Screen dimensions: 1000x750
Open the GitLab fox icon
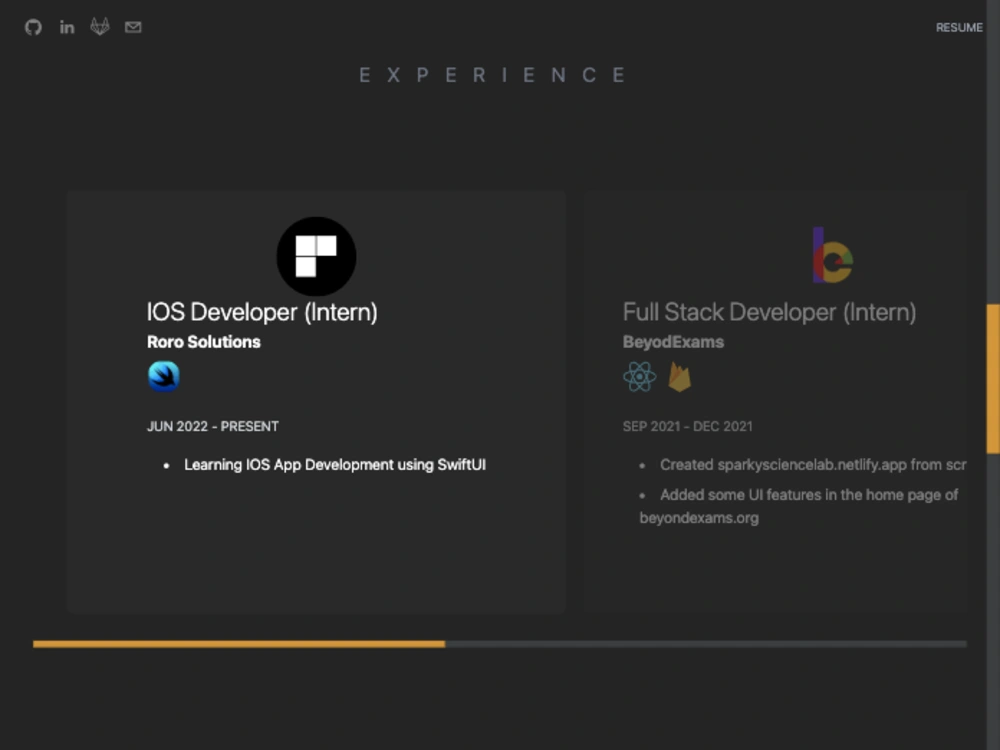(100, 27)
